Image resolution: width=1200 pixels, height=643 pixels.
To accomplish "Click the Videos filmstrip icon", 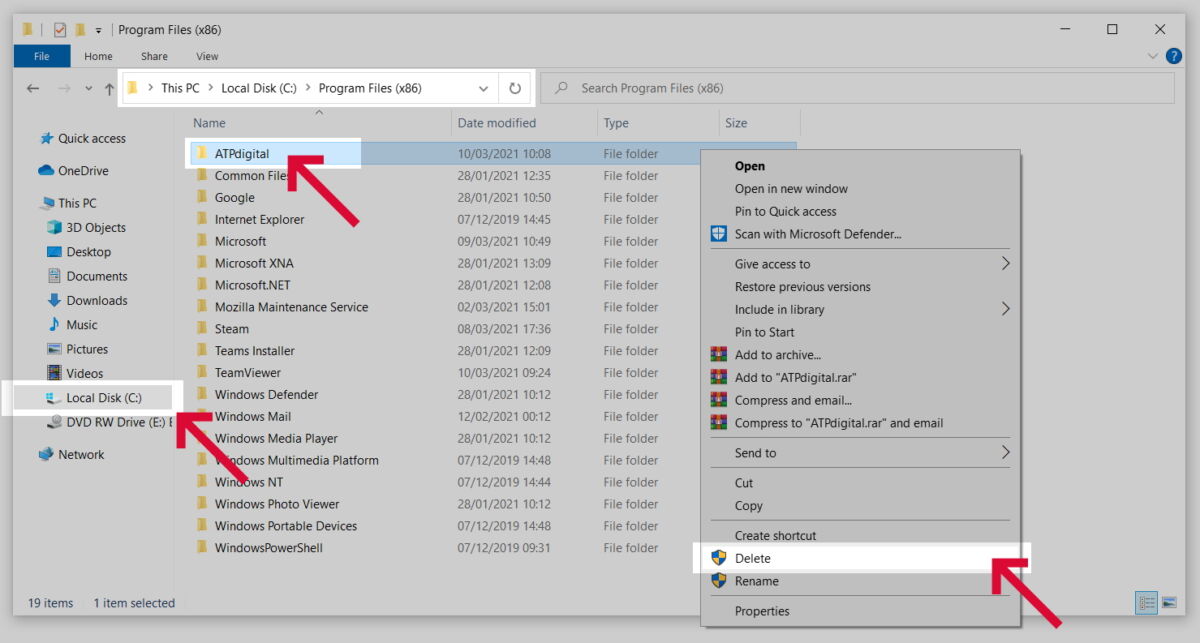I will pos(54,373).
